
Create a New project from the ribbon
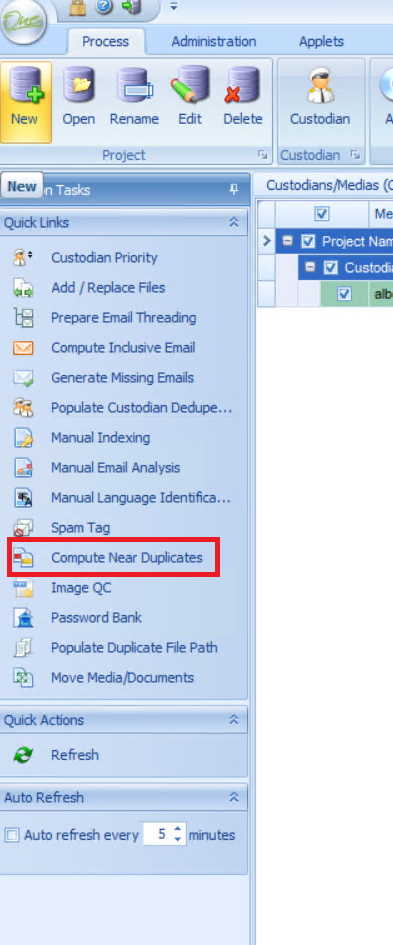[x=25, y=102]
